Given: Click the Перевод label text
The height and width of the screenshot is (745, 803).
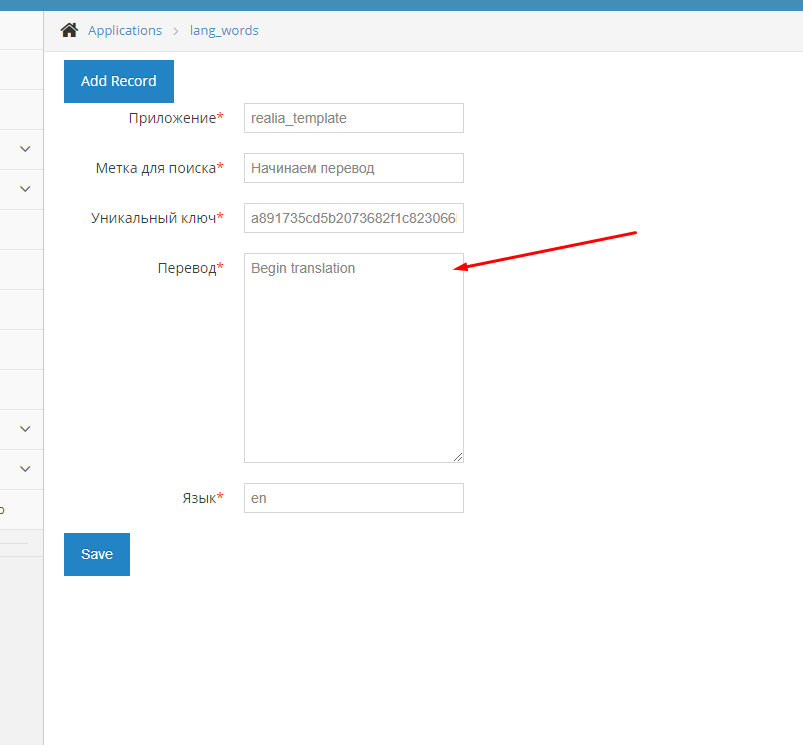Looking at the screenshot, I should [x=186, y=268].
